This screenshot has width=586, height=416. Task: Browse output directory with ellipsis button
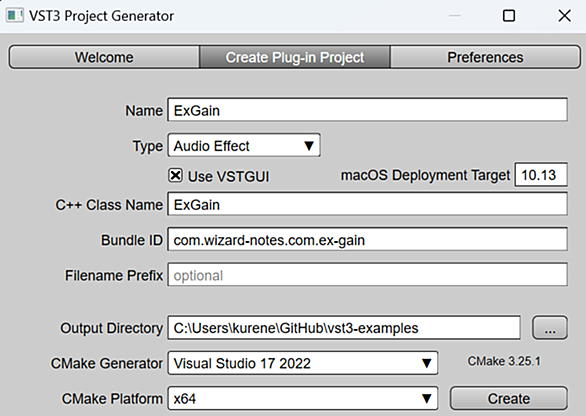(x=550, y=328)
